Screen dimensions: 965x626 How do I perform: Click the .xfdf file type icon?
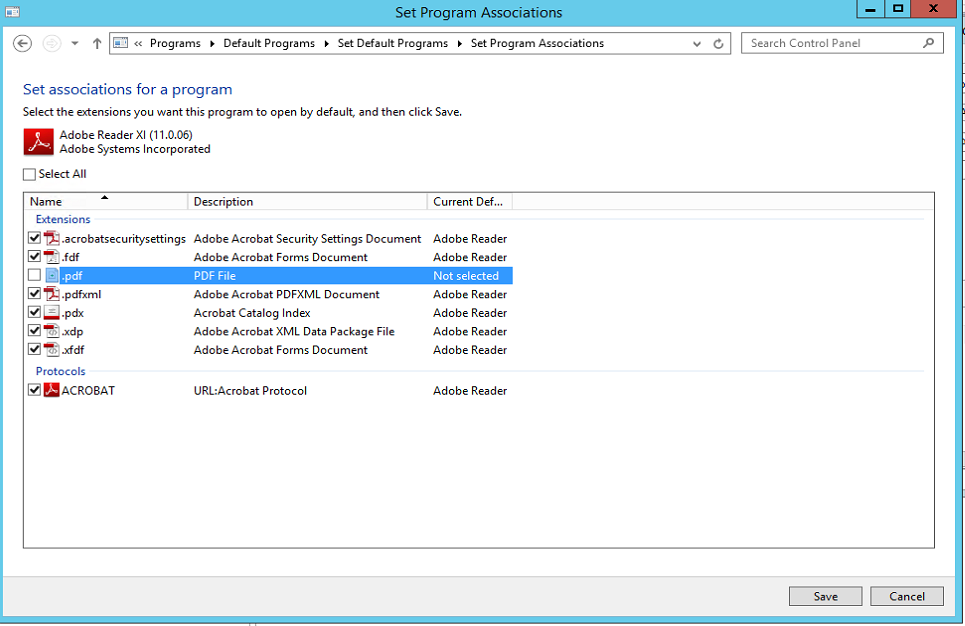click(52, 349)
